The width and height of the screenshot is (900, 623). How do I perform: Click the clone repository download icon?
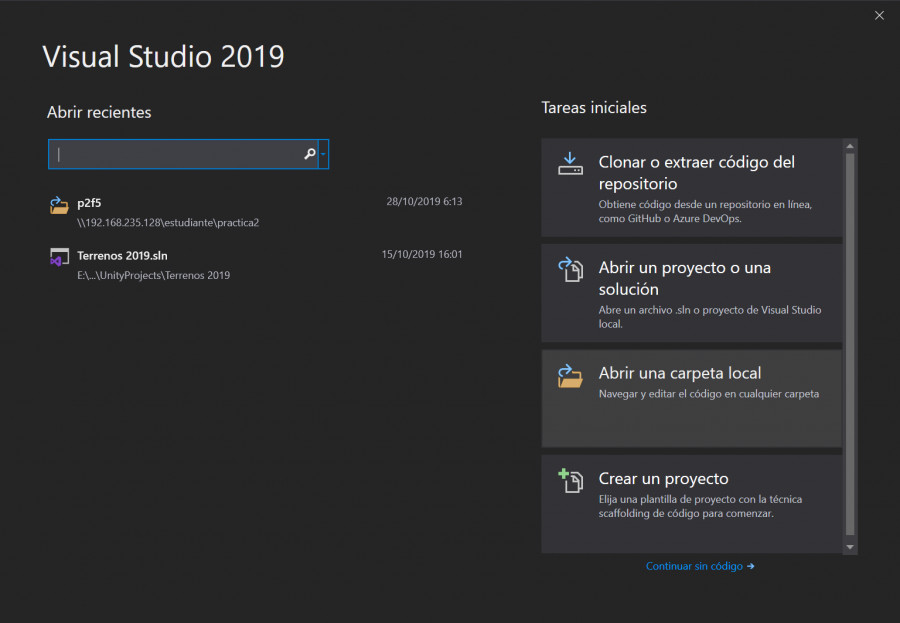(x=570, y=164)
